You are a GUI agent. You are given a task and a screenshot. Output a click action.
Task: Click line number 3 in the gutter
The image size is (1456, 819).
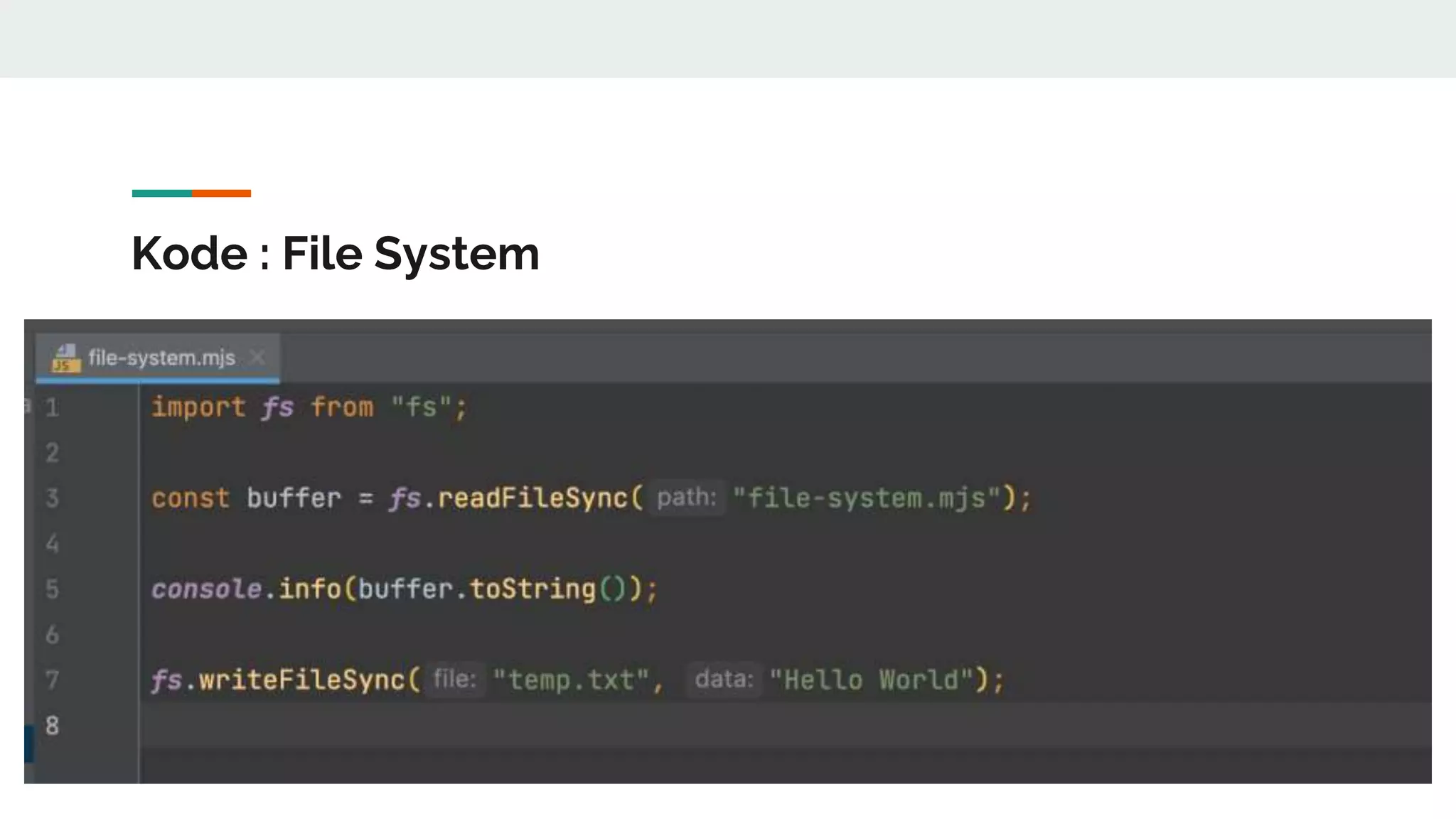tap(52, 498)
